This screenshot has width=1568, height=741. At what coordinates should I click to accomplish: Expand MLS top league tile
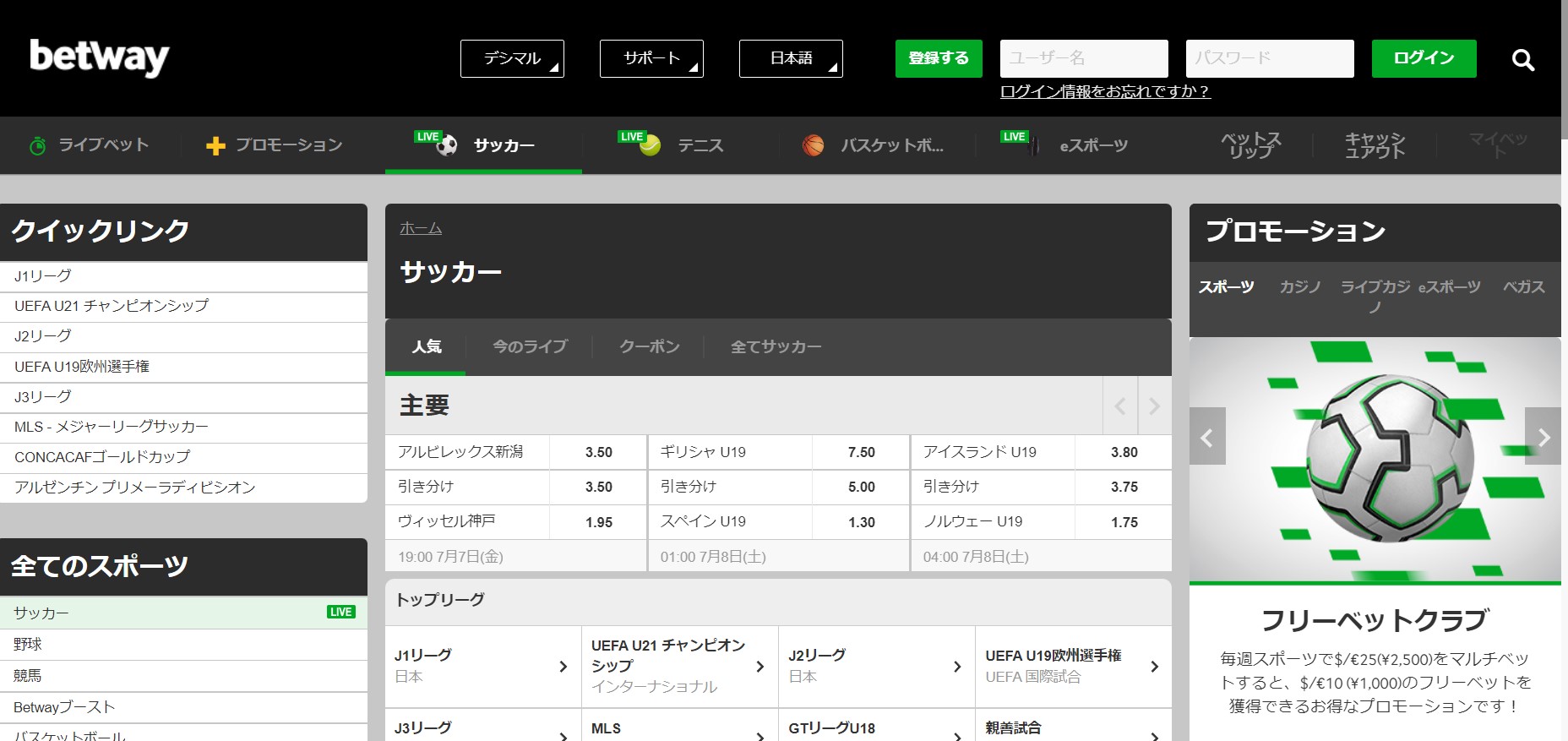tap(680, 727)
